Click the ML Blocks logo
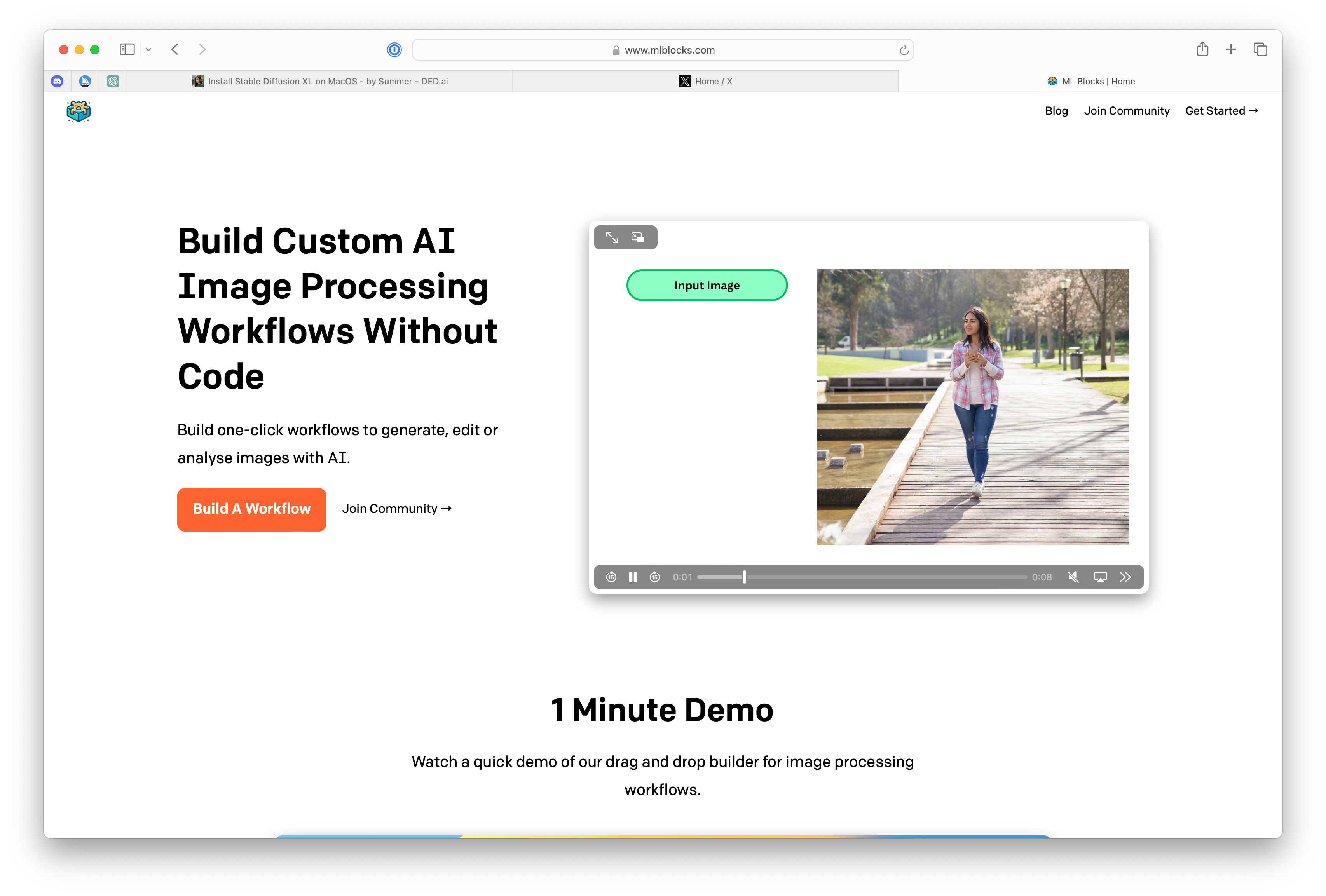 [78, 111]
